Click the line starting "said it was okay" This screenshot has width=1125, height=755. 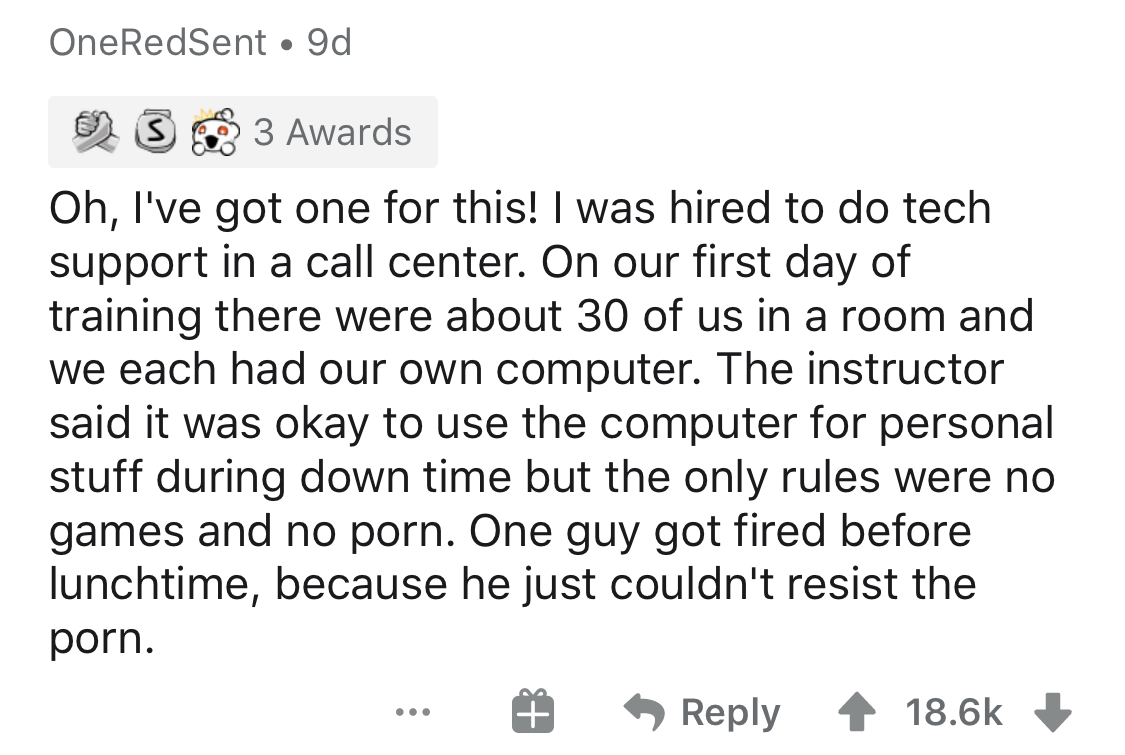click(551, 423)
